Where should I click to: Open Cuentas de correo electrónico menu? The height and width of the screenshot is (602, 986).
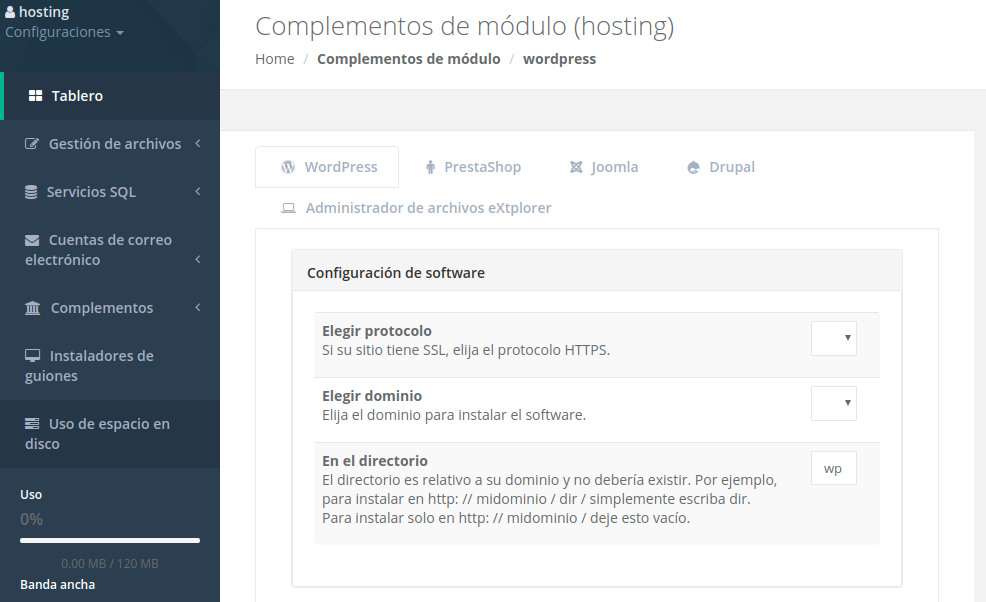tap(110, 250)
